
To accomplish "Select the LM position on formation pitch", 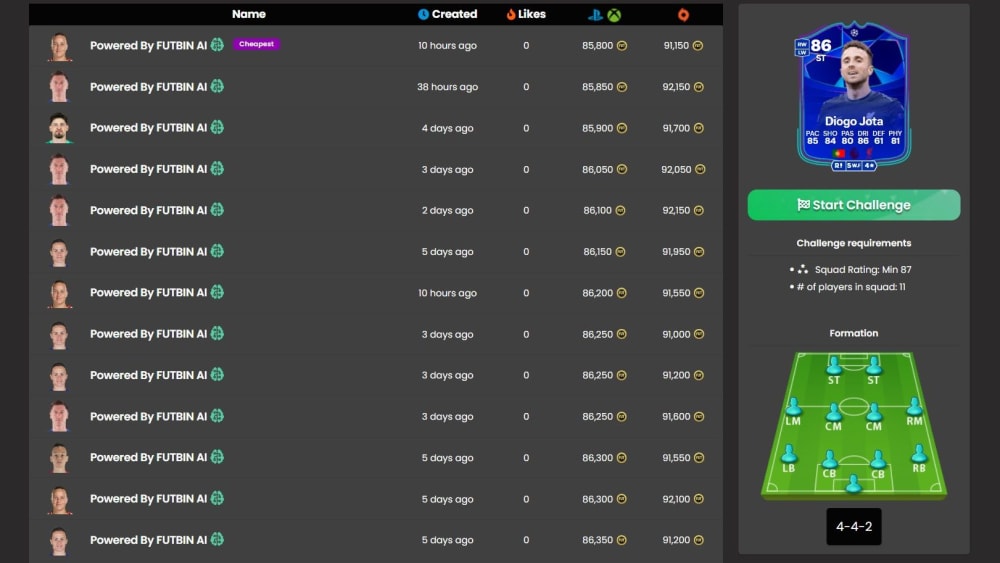I will click(793, 412).
